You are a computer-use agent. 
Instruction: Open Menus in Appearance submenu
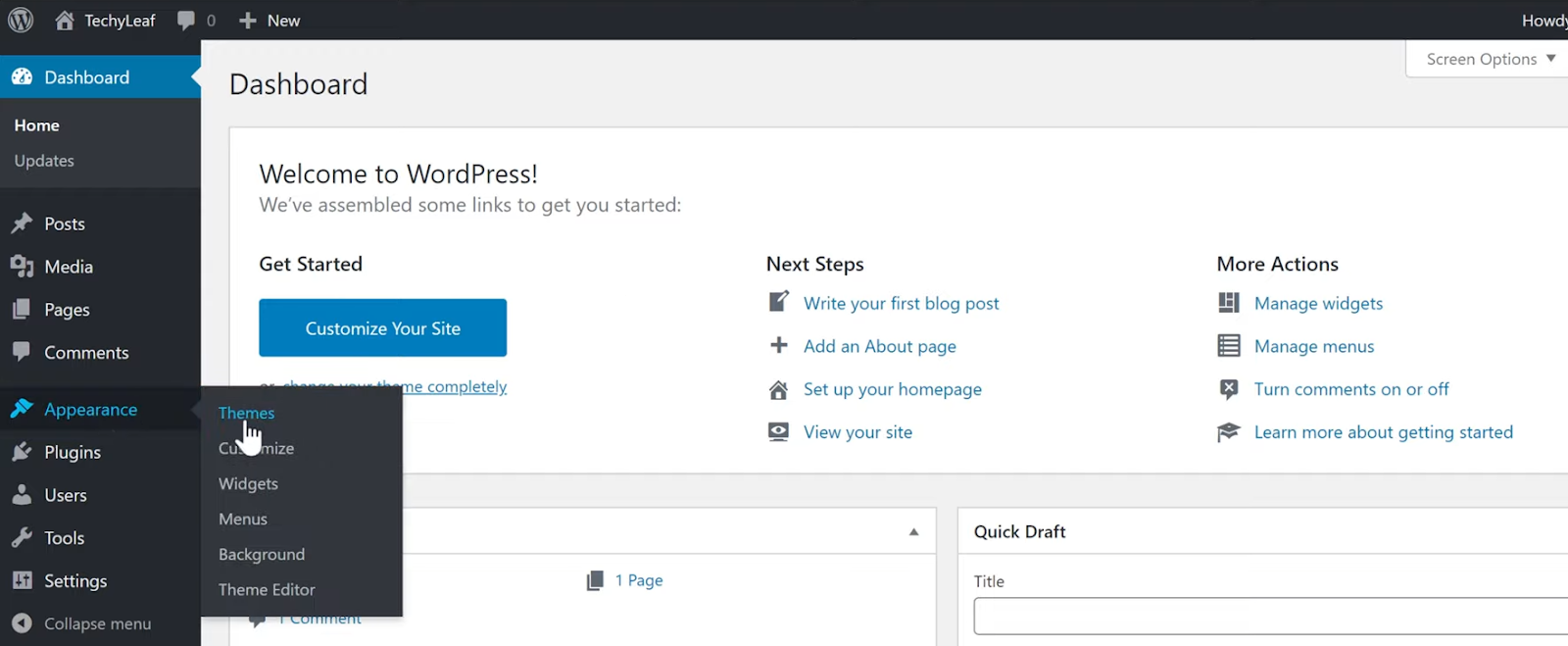pos(243,519)
